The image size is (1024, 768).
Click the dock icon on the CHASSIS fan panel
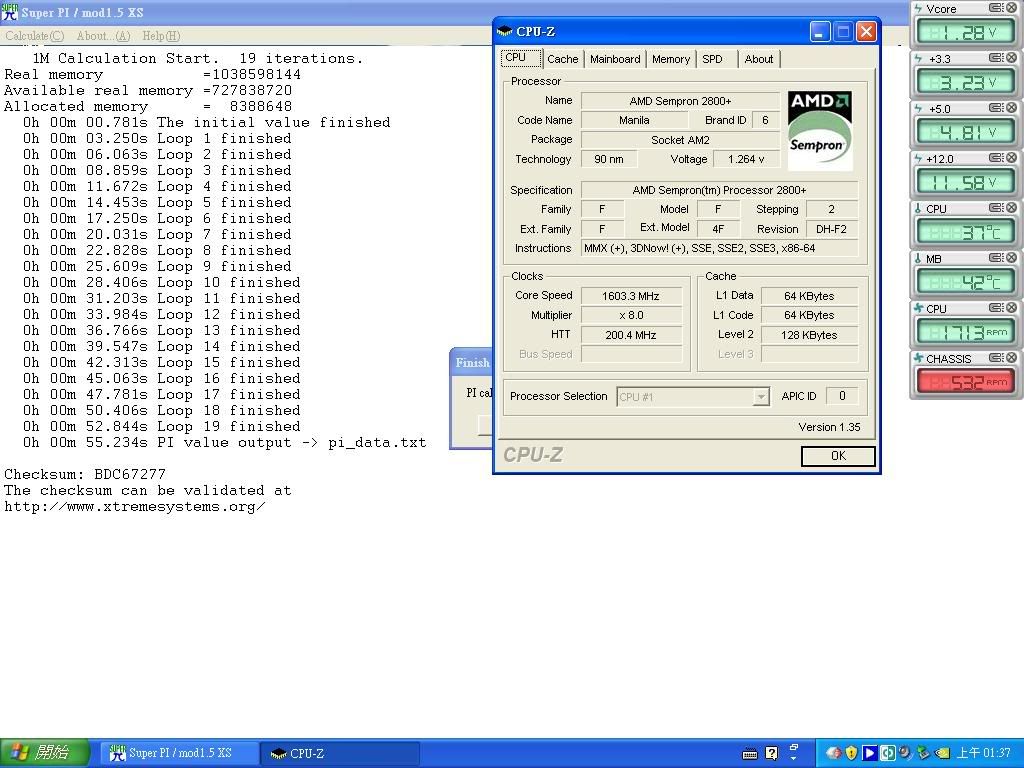tap(996, 357)
